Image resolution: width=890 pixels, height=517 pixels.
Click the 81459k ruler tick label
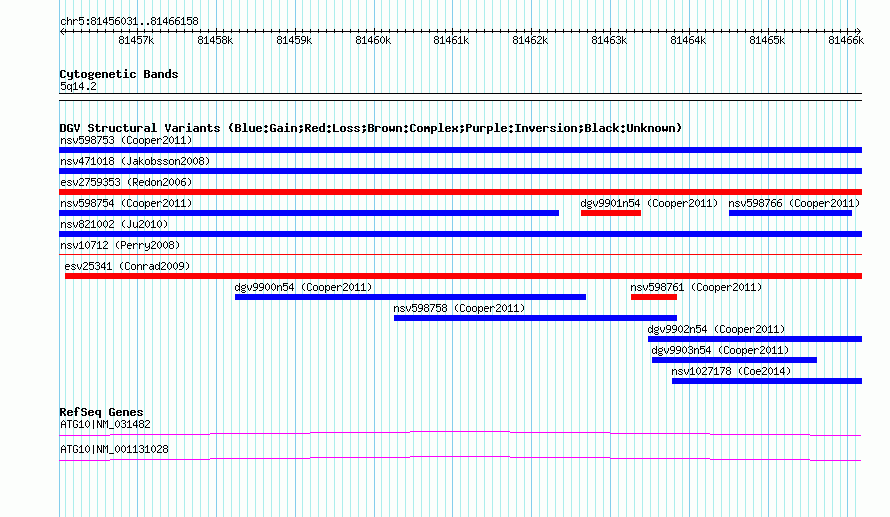[294, 40]
